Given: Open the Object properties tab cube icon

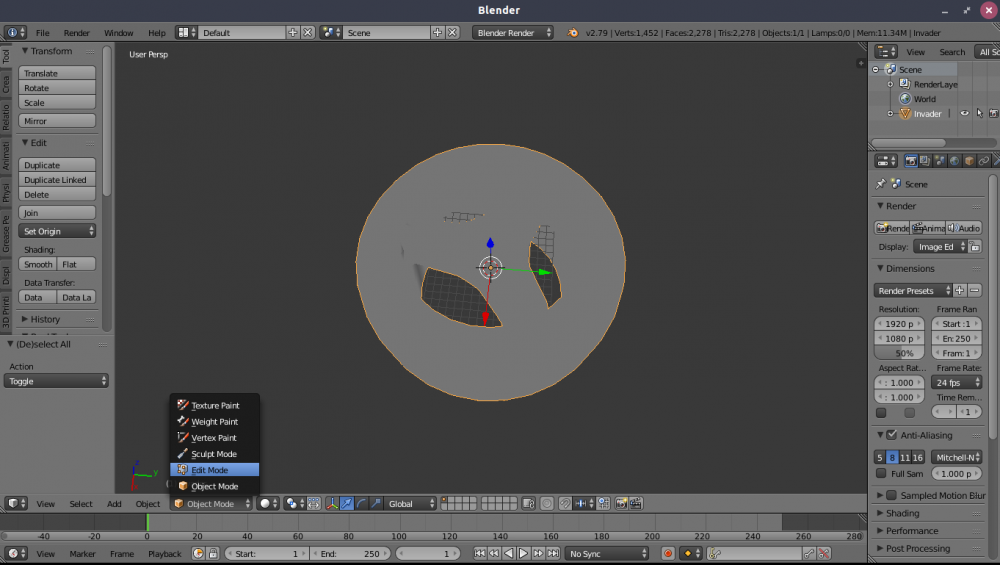Looking at the screenshot, I should tap(969, 161).
